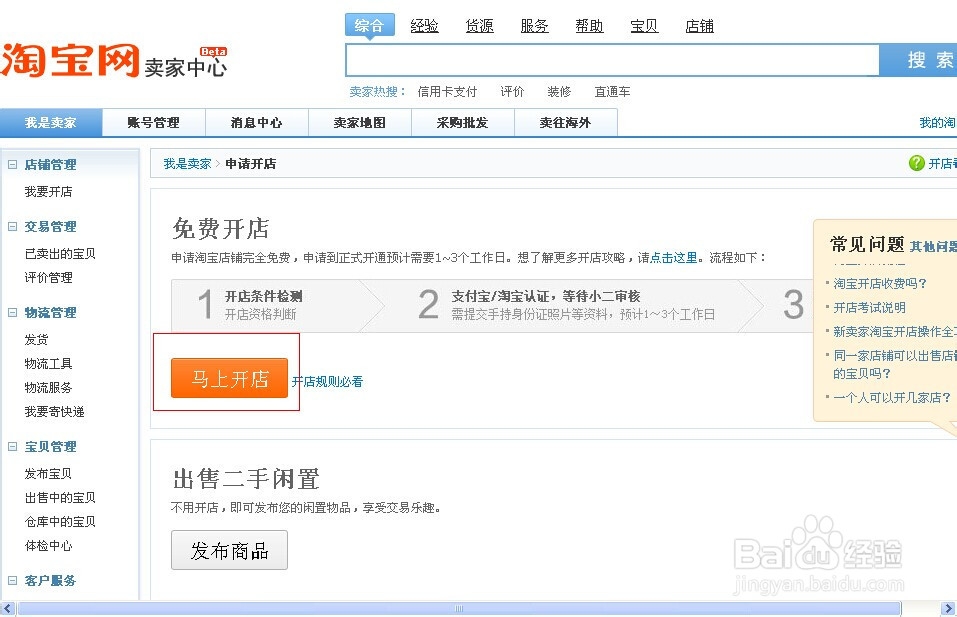957x617 pixels.
Task: Click the Taobao logo
Action: click(x=70, y=60)
